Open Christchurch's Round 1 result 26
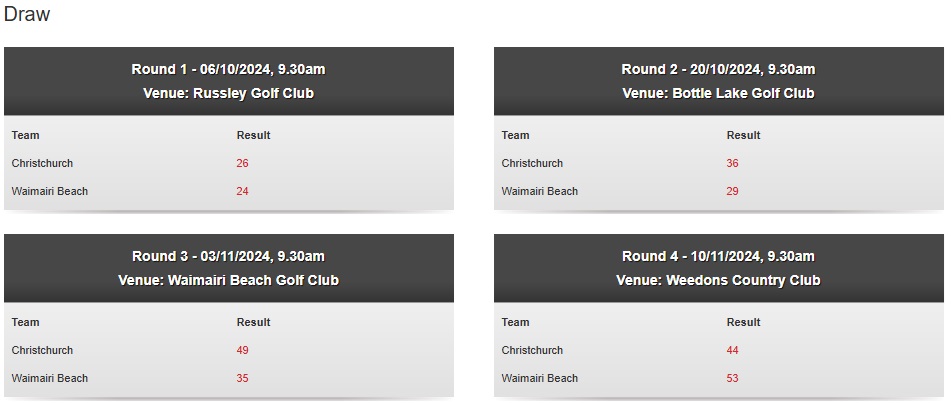This screenshot has height=403, width=951. tap(243, 163)
